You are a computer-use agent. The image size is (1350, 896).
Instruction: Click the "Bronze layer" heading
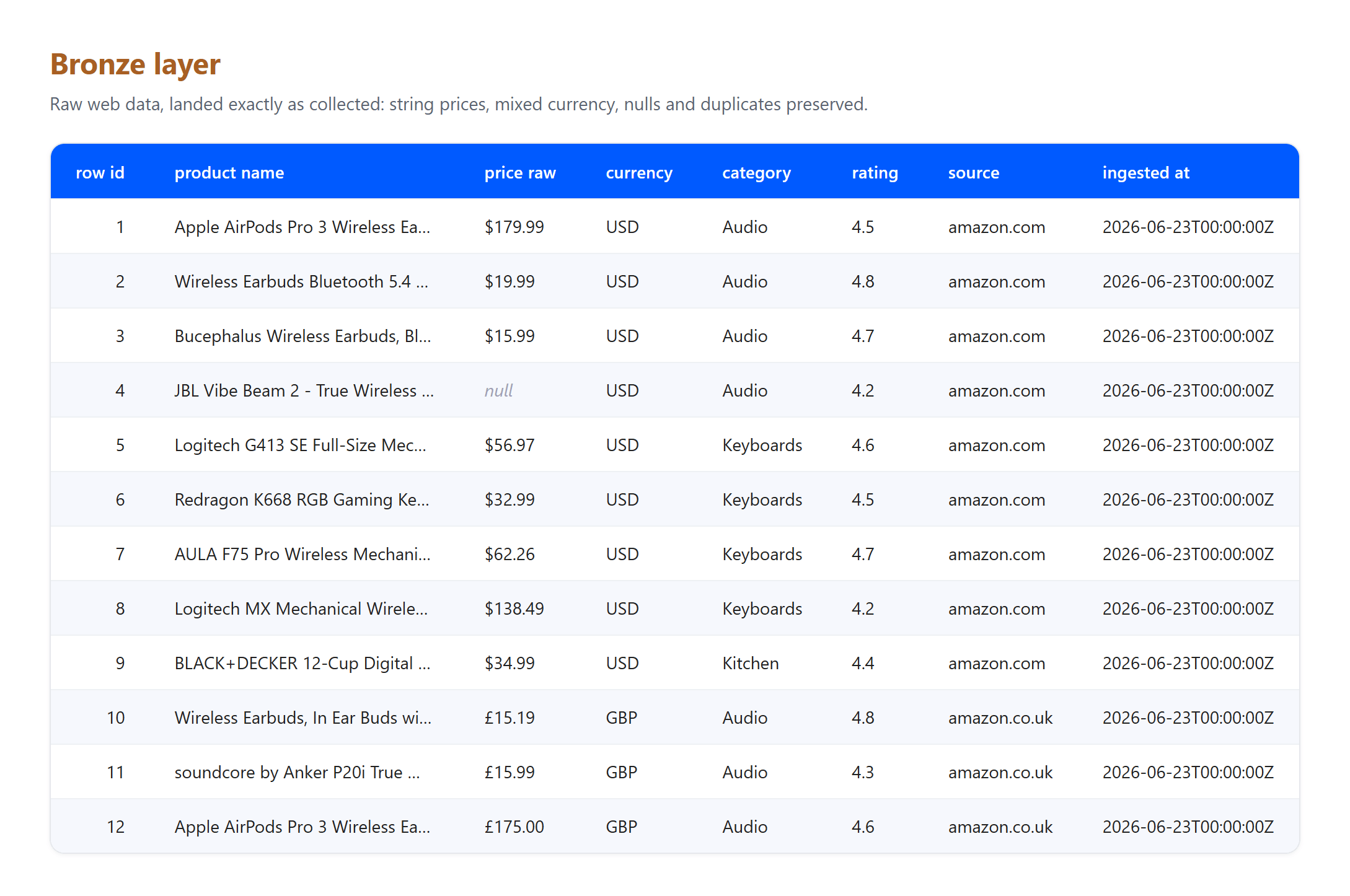135,64
